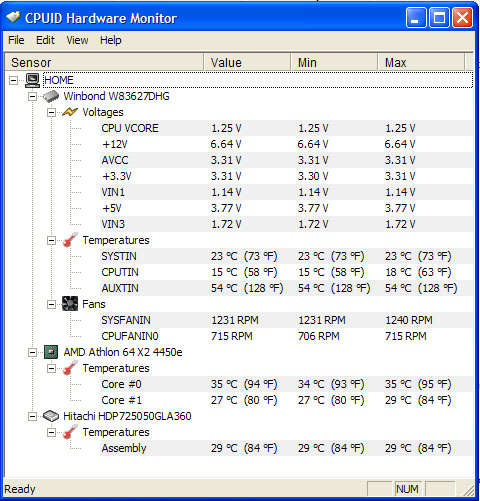
Task: Collapse the Fans group
Action: click(51, 304)
